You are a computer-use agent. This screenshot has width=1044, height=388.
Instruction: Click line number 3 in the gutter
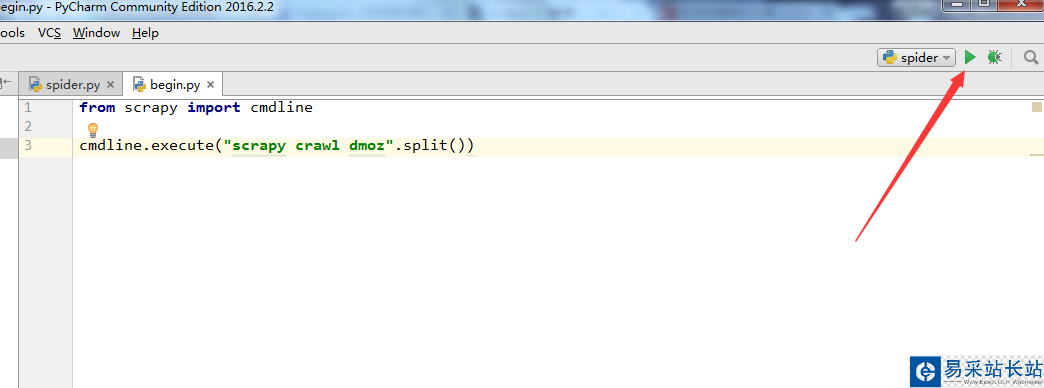(x=28, y=146)
